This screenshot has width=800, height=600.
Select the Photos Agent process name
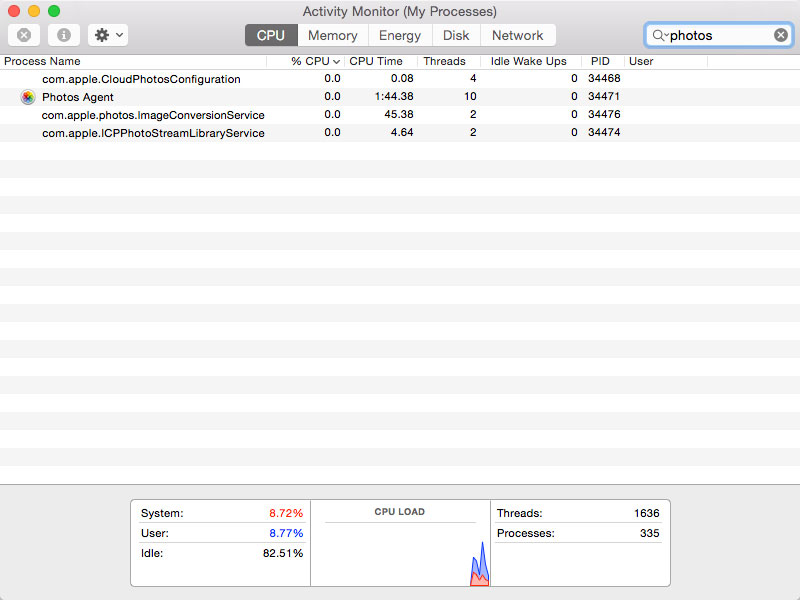point(78,97)
